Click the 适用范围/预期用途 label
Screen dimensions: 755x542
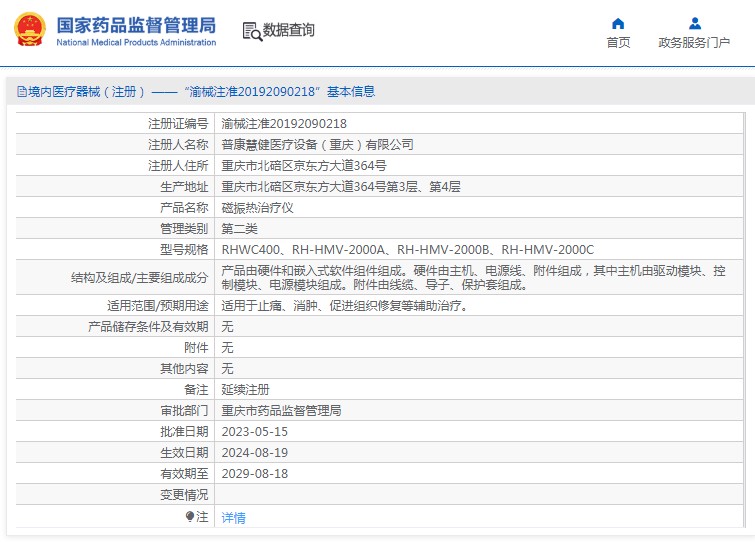tap(158, 306)
